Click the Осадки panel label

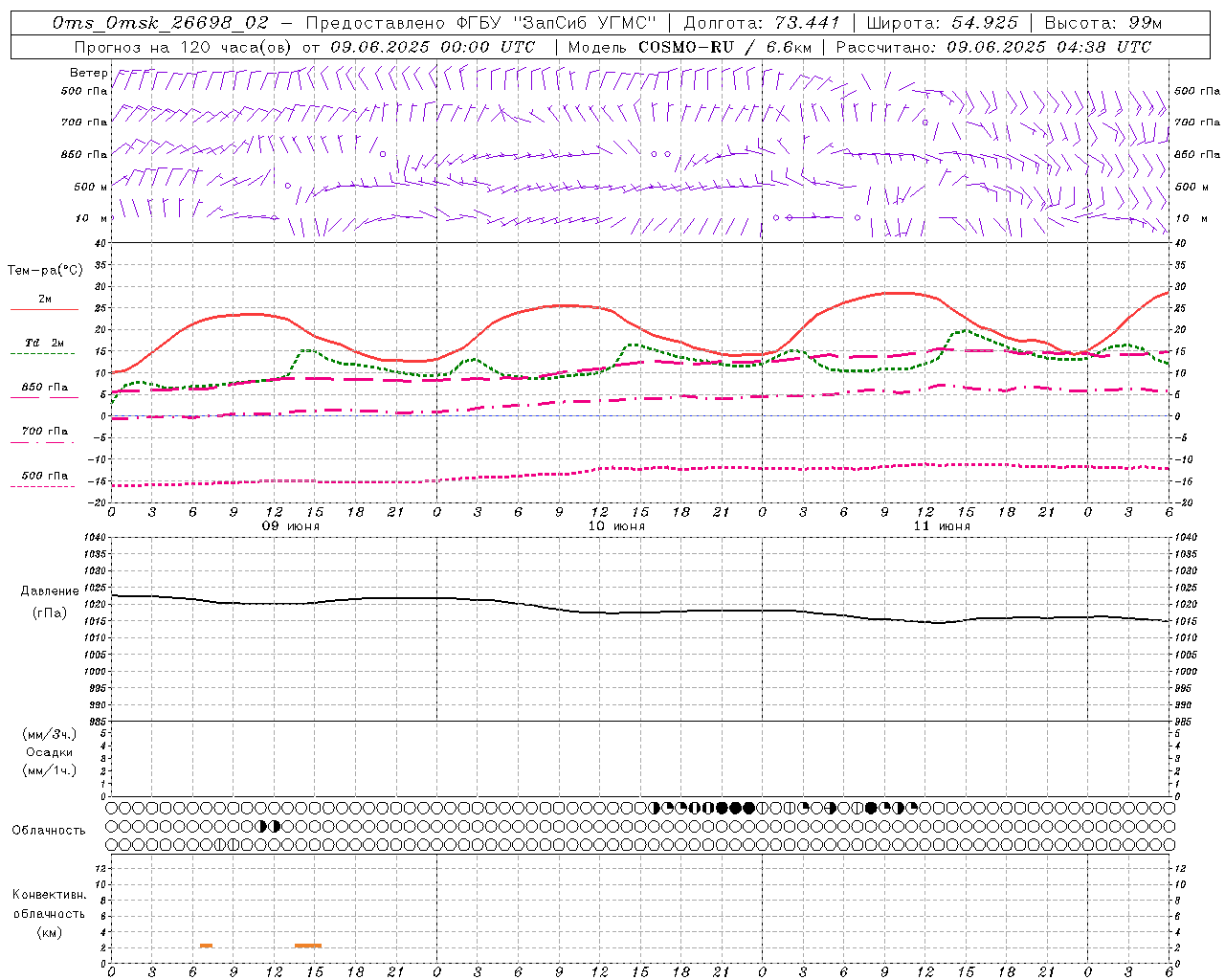coord(50,752)
